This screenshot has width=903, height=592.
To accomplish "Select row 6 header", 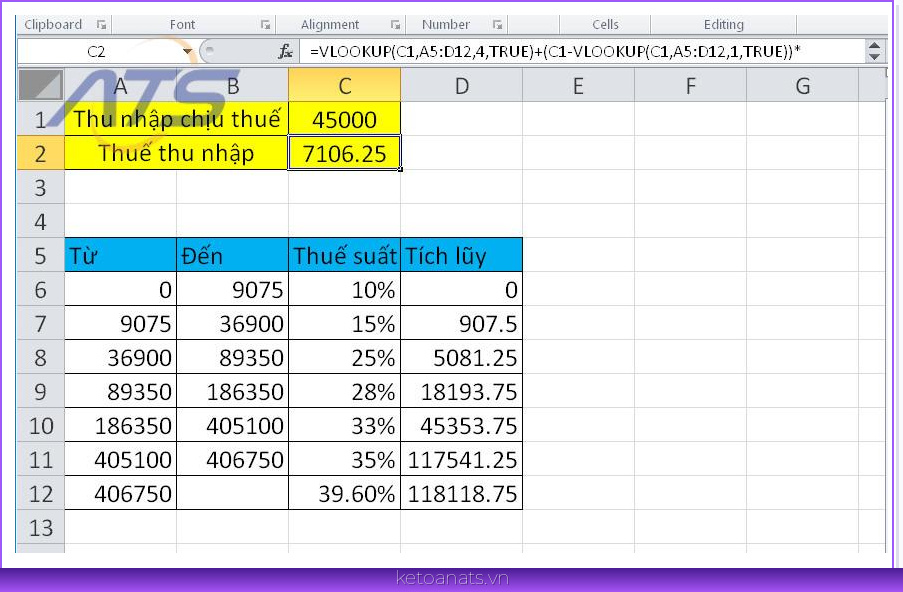I will (40, 289).
